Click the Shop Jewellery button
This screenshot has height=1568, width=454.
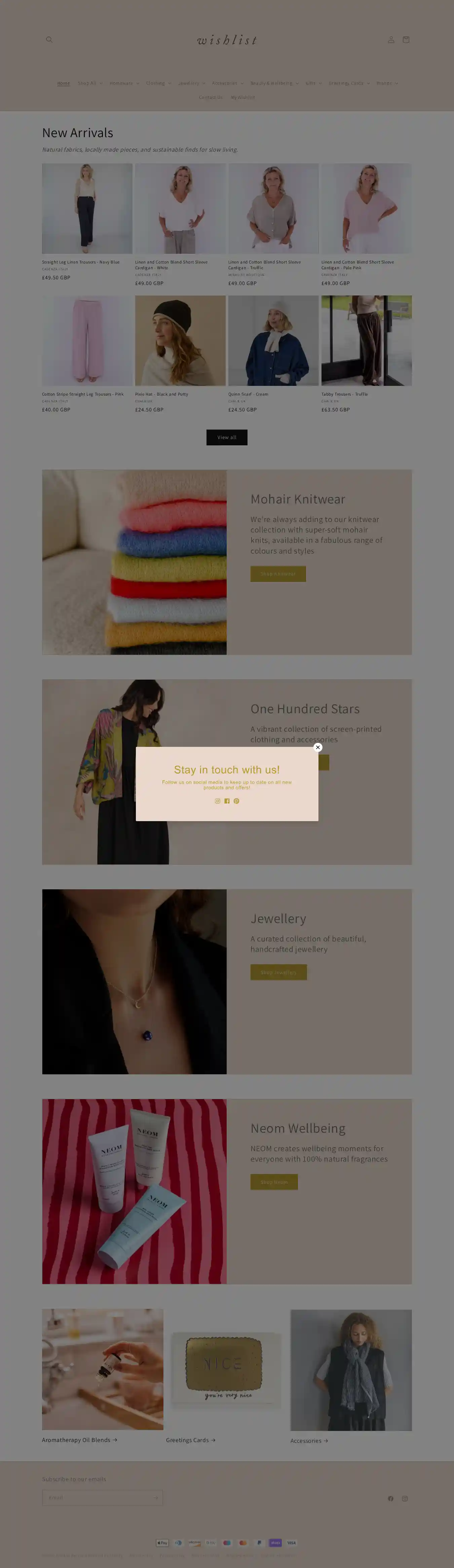[x=278, y=972]
